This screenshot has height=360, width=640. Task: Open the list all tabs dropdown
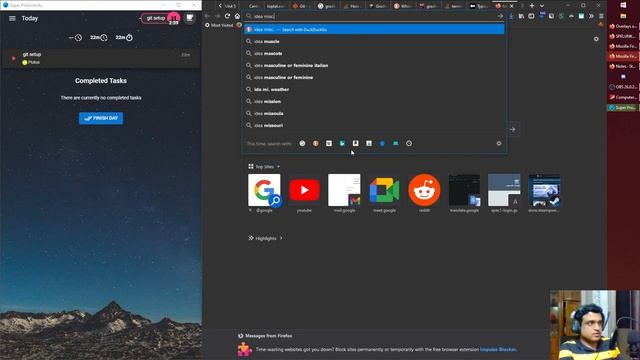pos(542,6)
